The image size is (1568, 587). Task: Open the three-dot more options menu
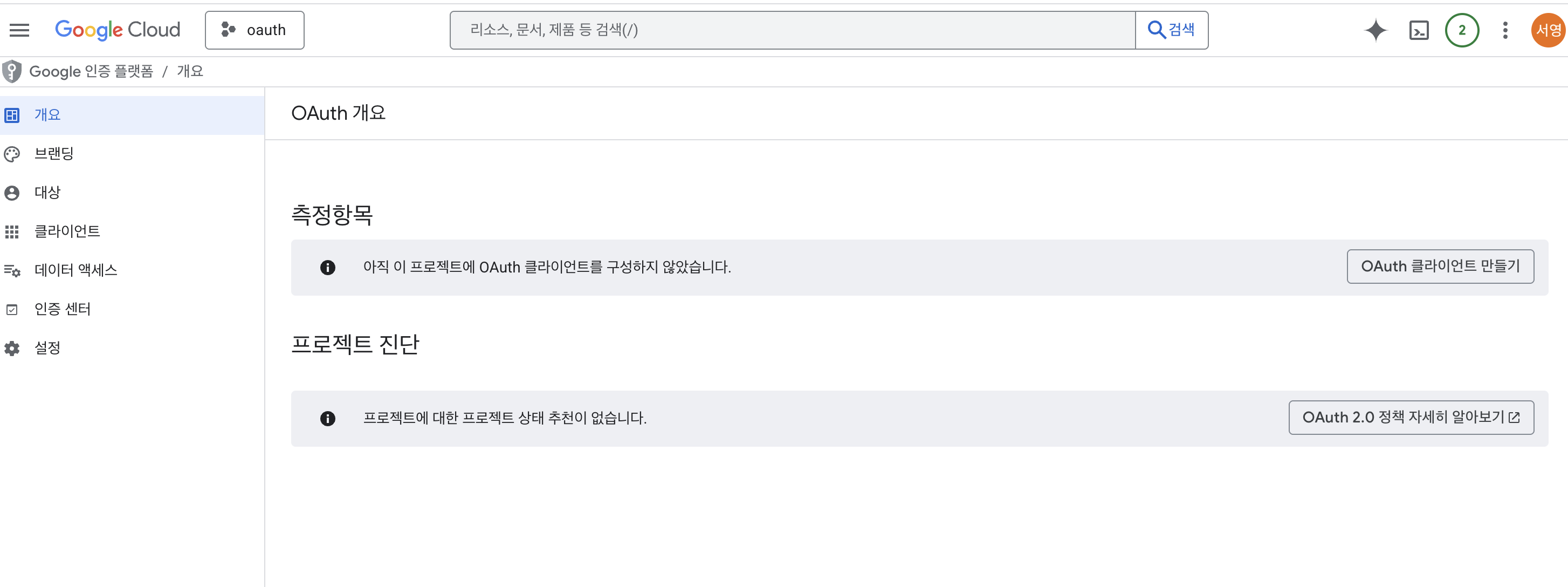tap(1505, 30)
